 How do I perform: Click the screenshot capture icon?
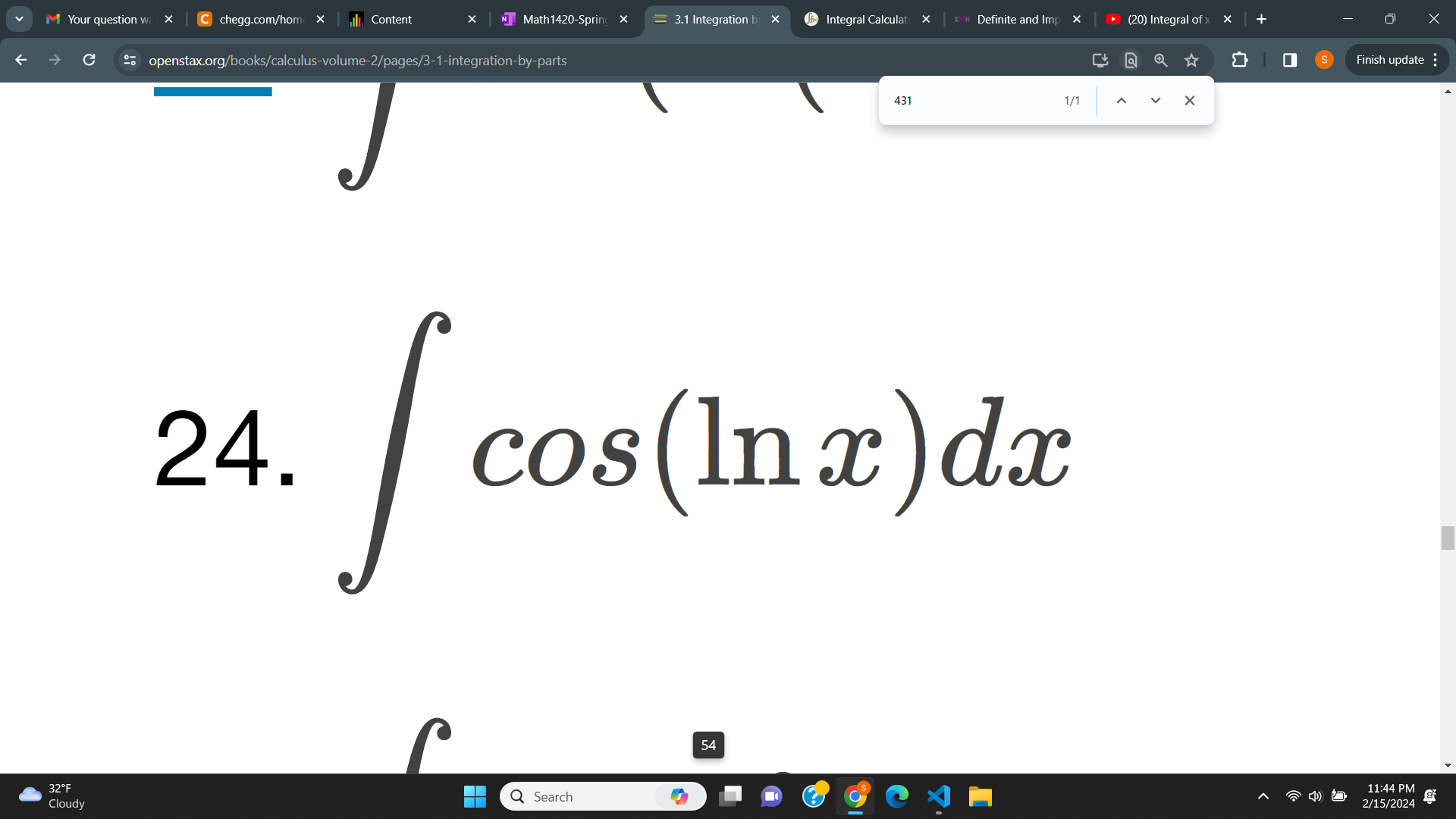coord(1099,60)
